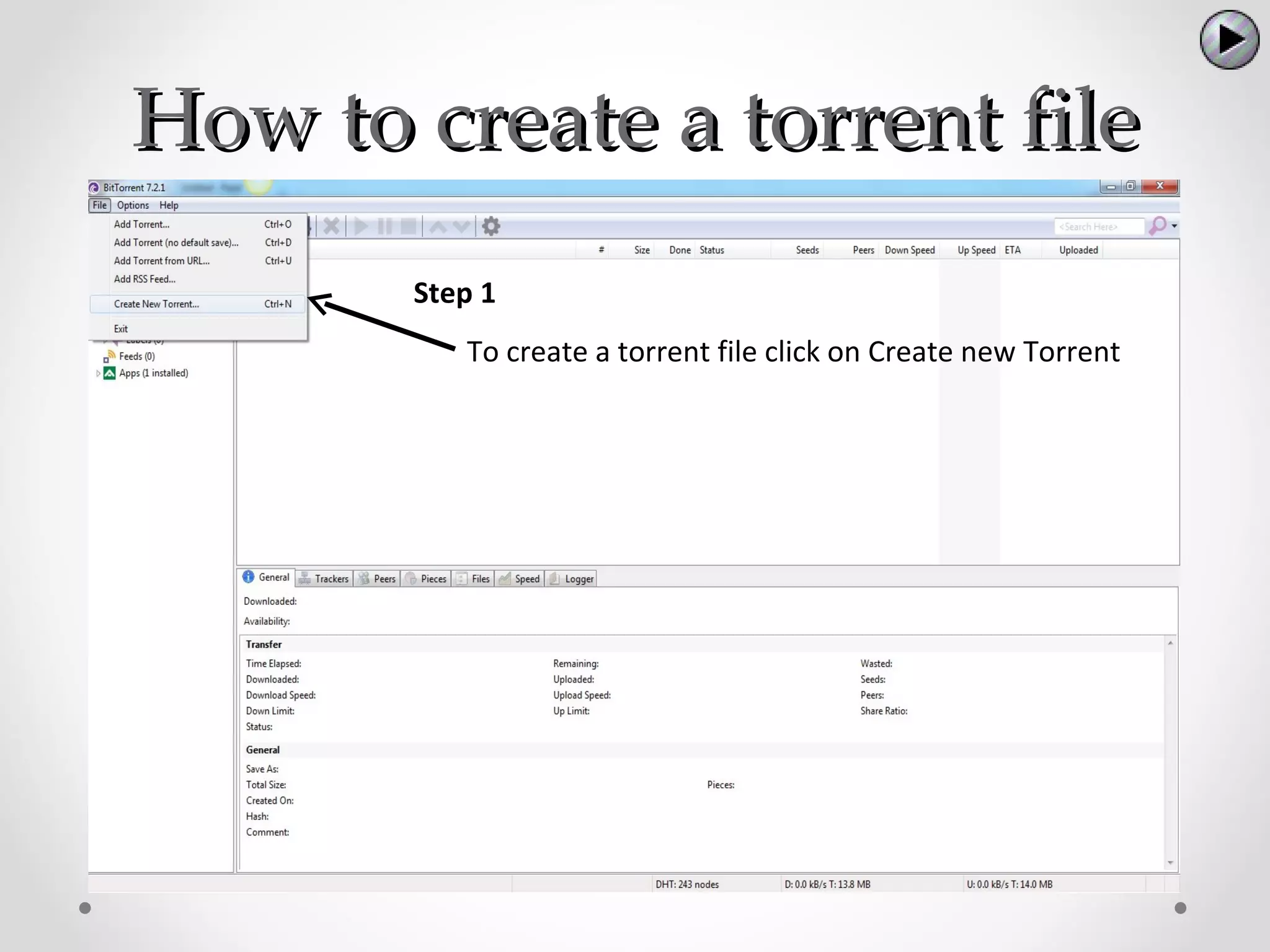Restore down the BitTorrent window

[1130, 187]
